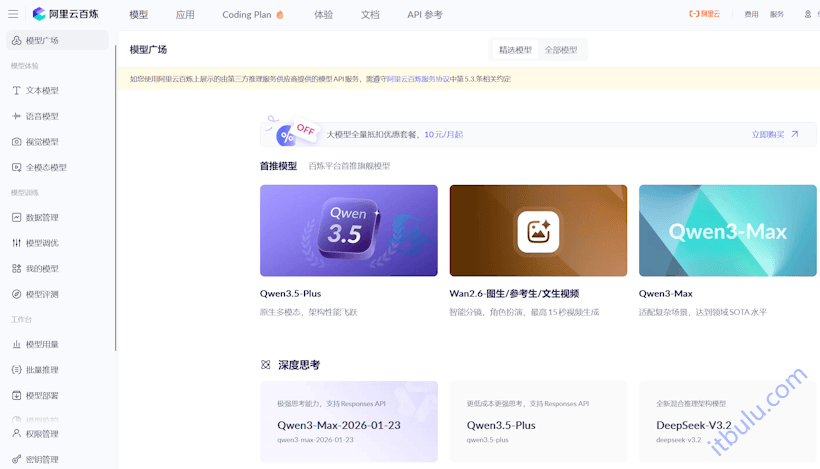Open 视觉模型 via its camera icon
Image resolution: width=820 pixels, height=469 pixels.
pos(17,142)
